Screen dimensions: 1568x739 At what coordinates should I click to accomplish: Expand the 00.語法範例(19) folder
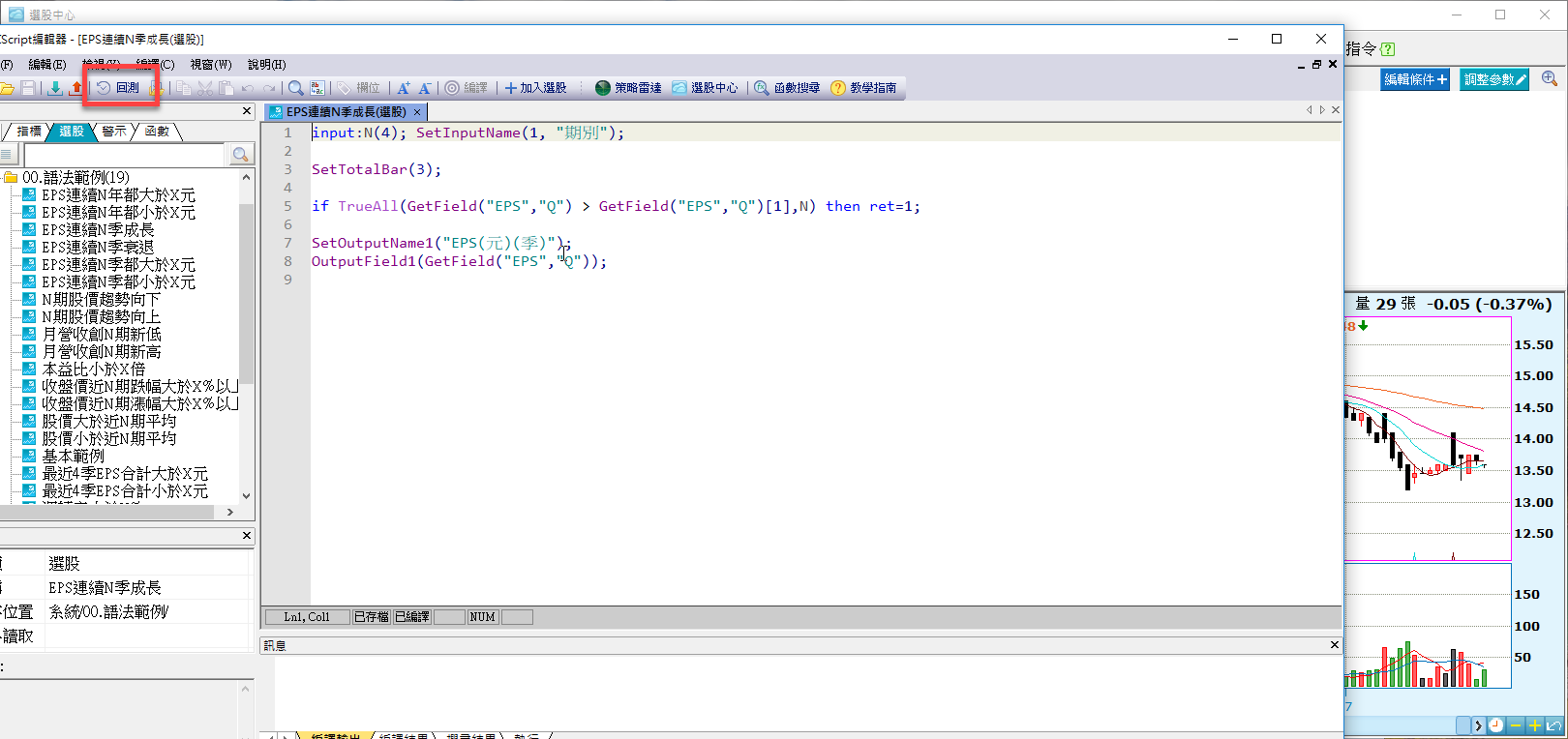pos(12,177)
